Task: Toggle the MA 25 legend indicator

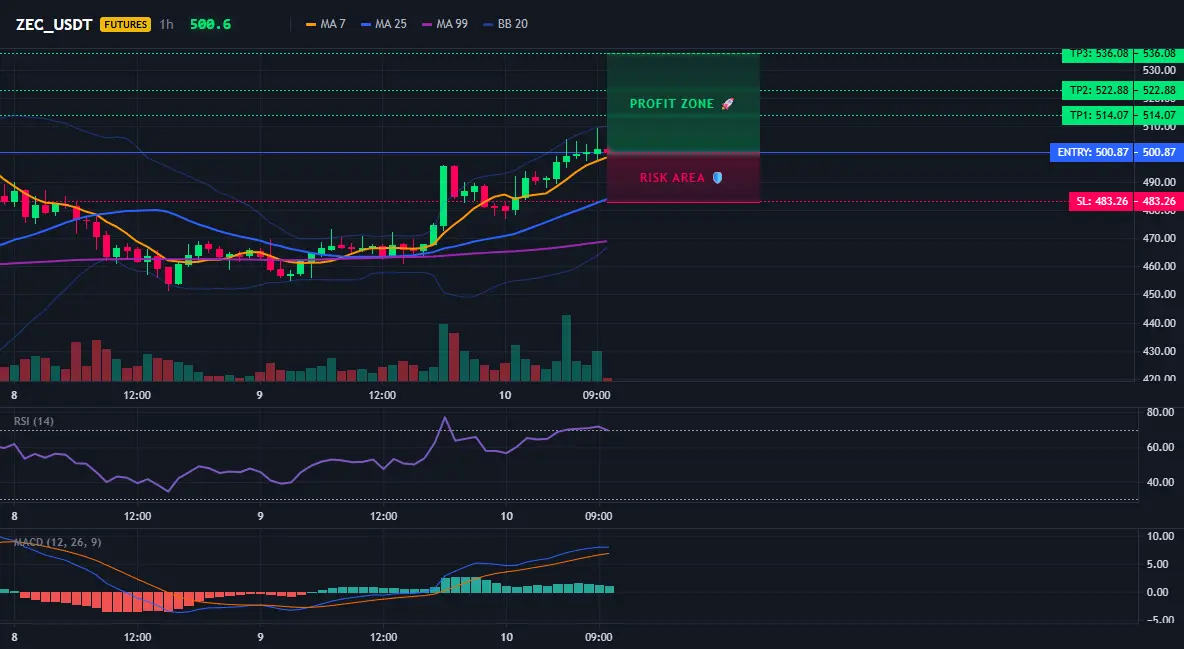Action: coord(384,24)
